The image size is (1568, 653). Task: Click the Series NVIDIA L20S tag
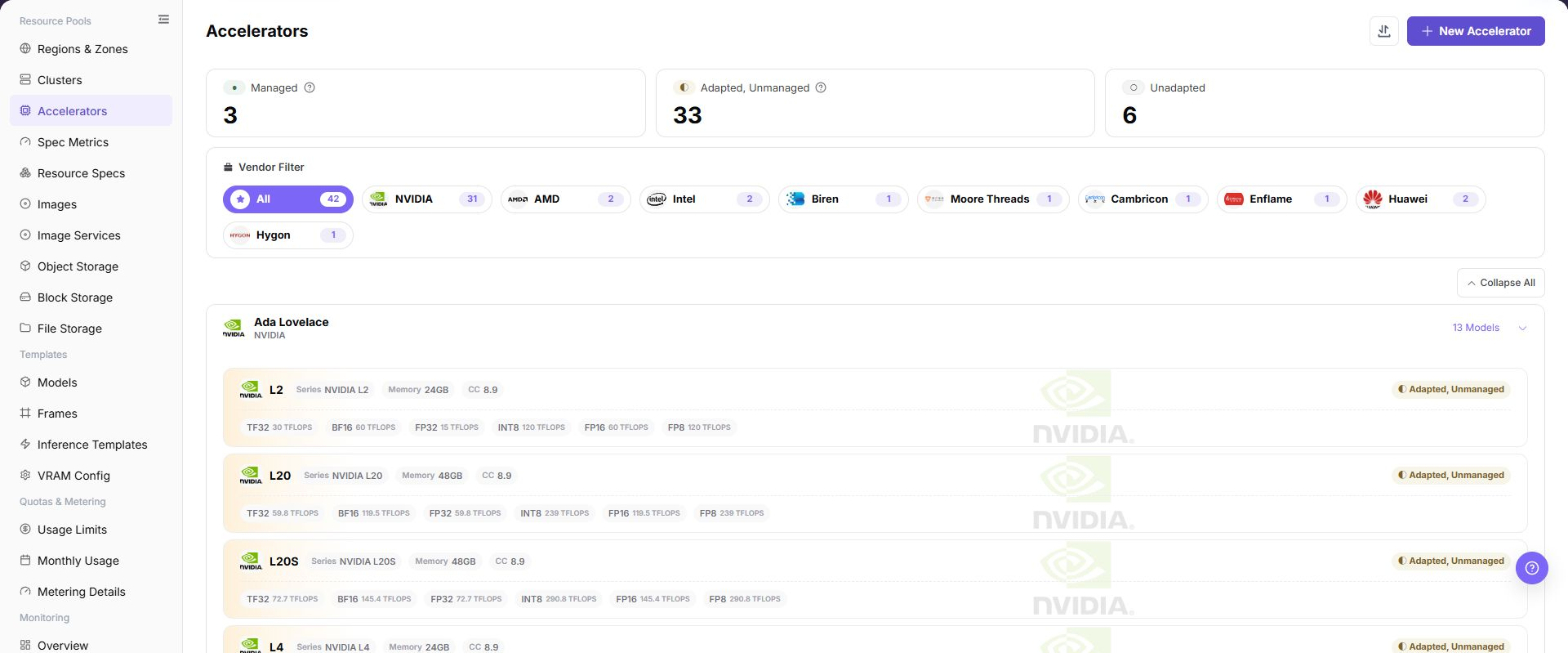(354, 561)
